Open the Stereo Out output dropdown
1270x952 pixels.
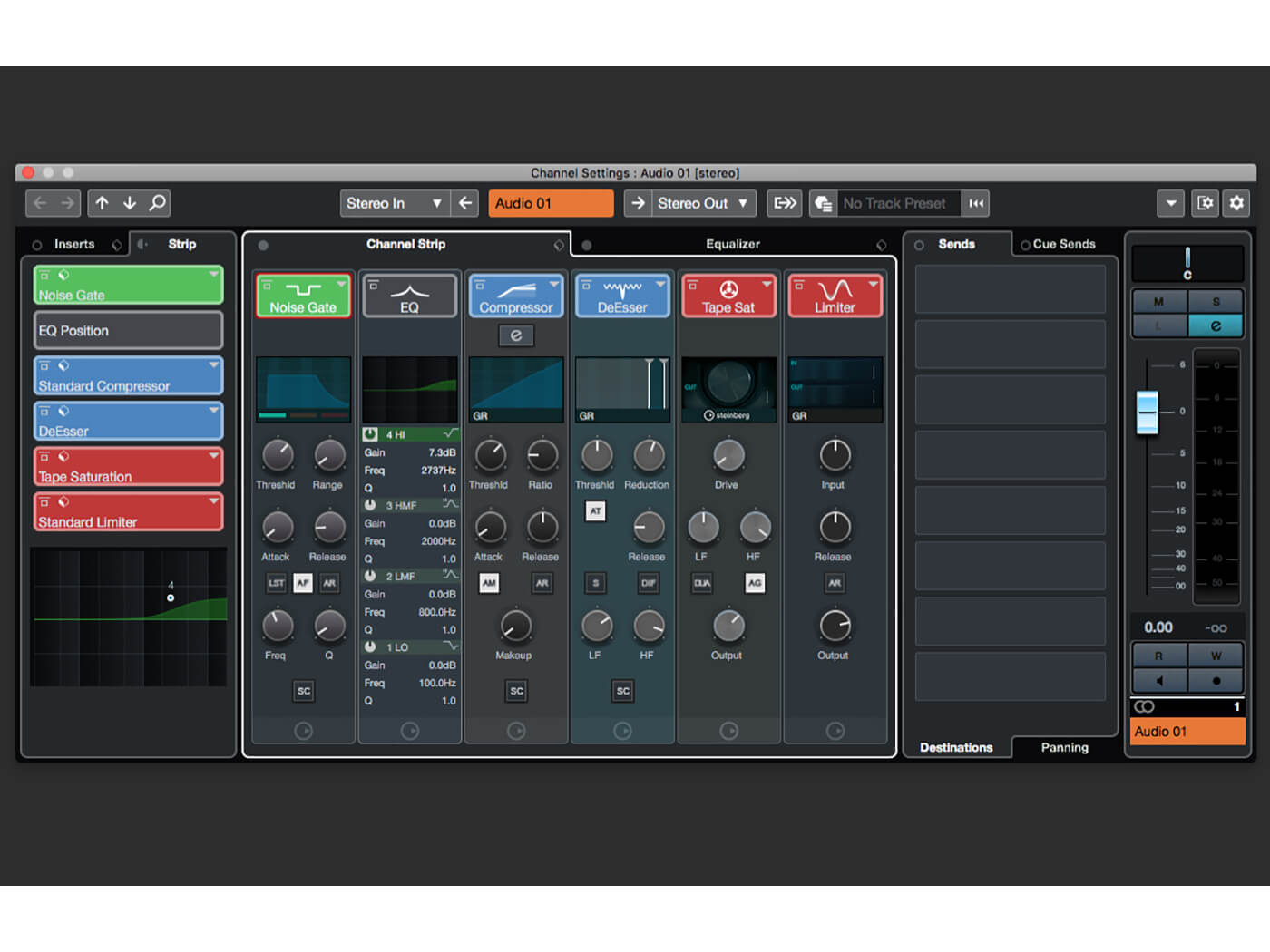tap(704, 203)
